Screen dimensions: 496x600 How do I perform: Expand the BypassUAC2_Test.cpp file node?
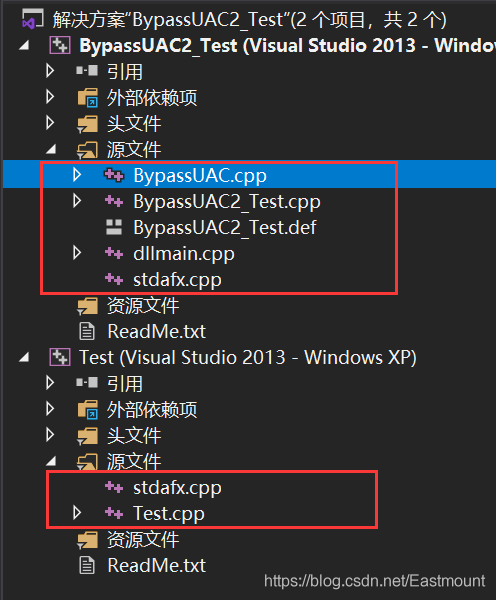(77, 201)
